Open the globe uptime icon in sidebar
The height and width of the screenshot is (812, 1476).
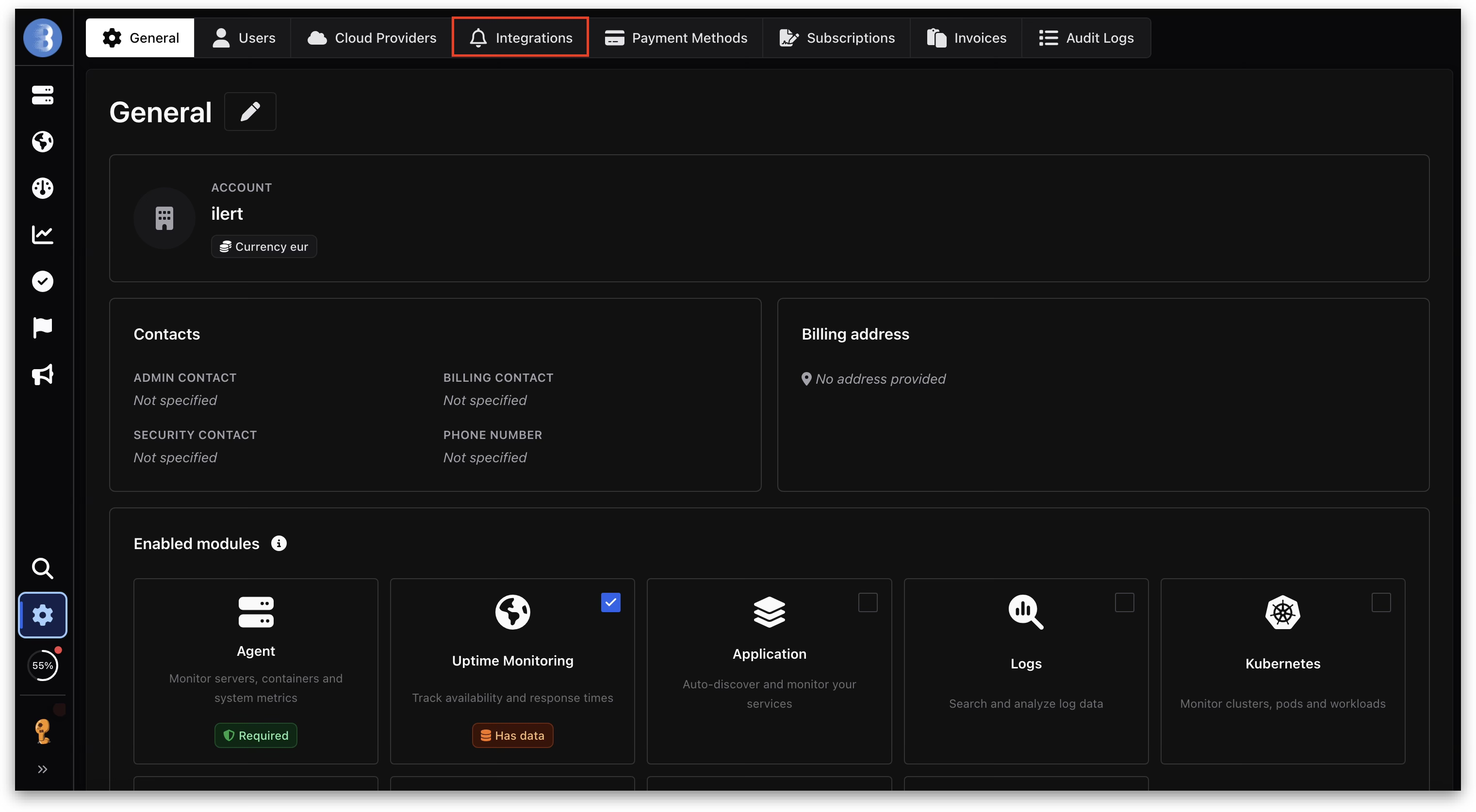[42, 142]
